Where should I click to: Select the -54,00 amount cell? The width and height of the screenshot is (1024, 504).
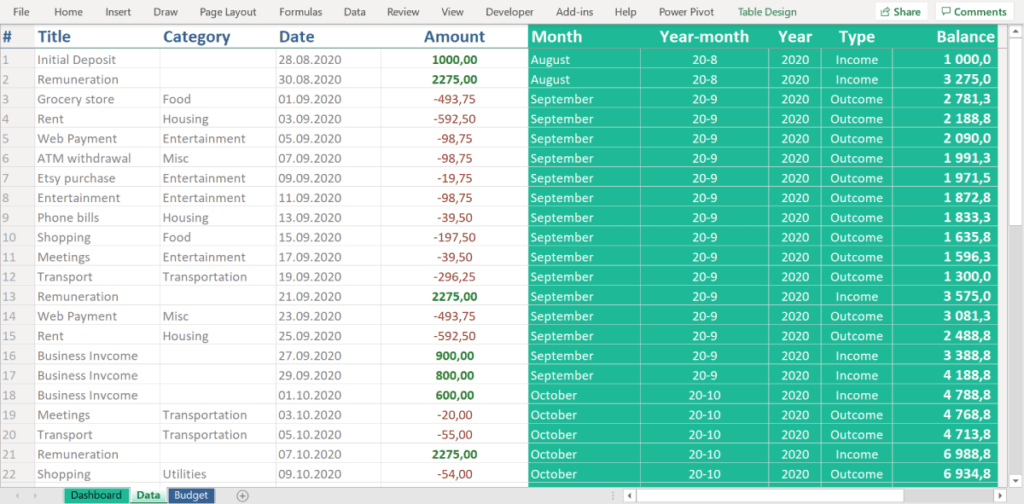[x=454, y=474]
